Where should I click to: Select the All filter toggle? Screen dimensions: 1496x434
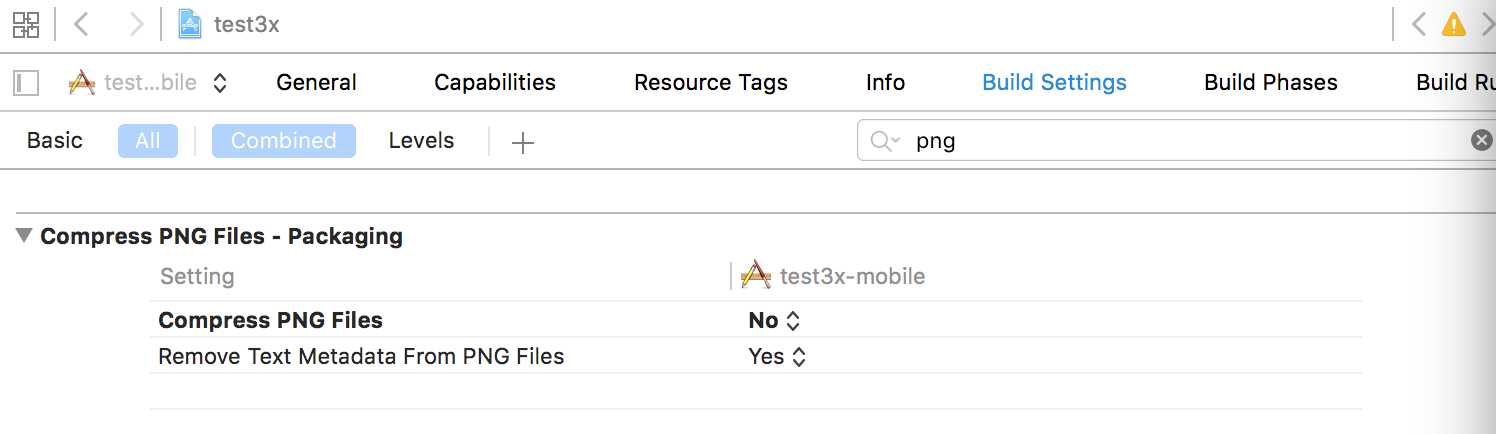tap(148, 141)
